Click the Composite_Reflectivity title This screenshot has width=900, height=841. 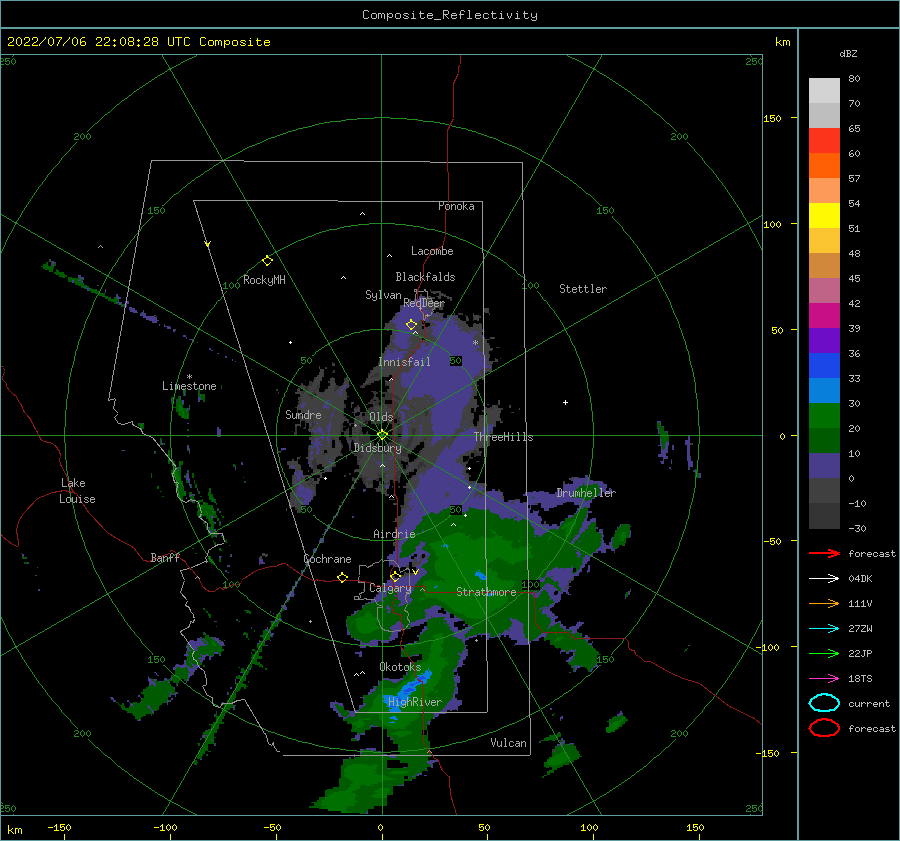(x=450, y=15)
